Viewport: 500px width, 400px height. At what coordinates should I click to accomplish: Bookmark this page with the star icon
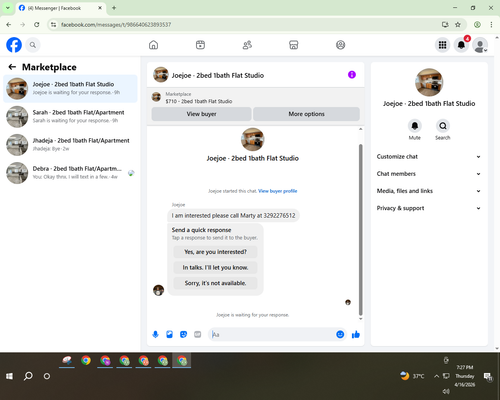(458, 25)
